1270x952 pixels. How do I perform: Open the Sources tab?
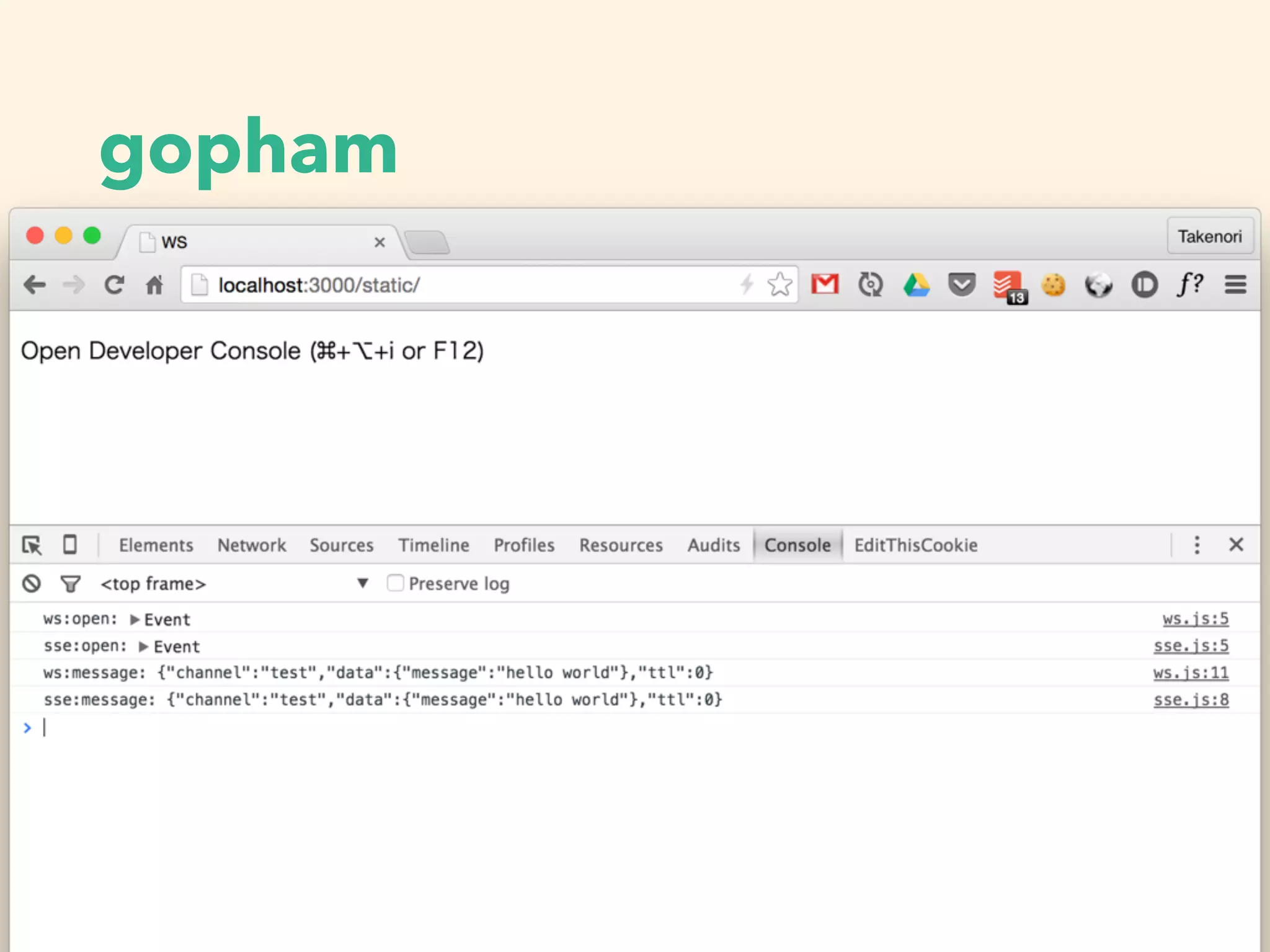click(342, 545)
